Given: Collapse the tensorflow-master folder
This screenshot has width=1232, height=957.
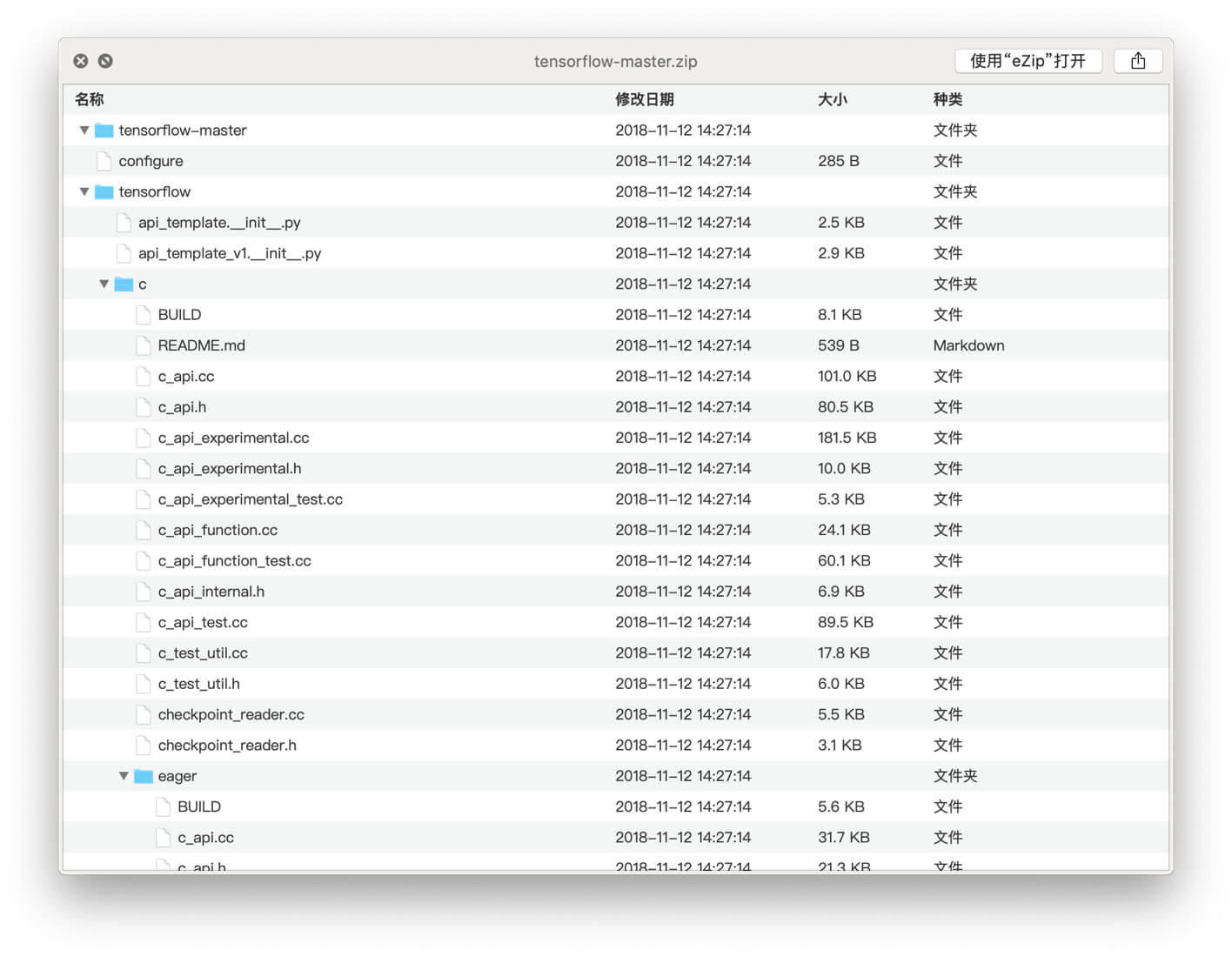Looking at the screenshot, I should point(83,130).
